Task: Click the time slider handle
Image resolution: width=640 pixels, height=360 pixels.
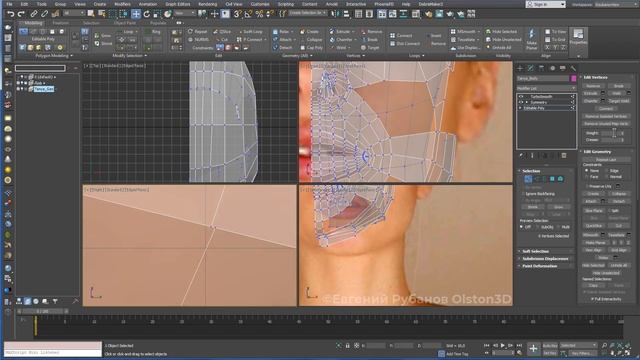Action: (x=42, y=311)
